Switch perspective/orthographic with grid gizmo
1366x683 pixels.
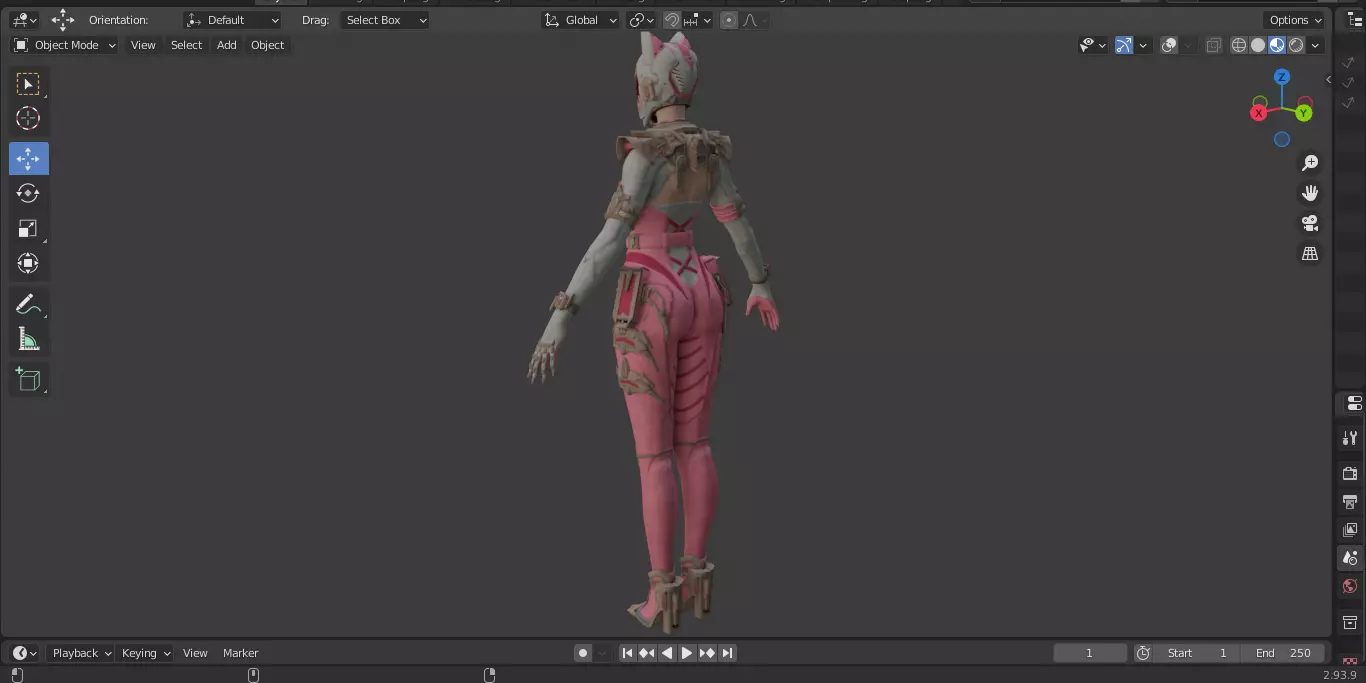point(1309,253)
